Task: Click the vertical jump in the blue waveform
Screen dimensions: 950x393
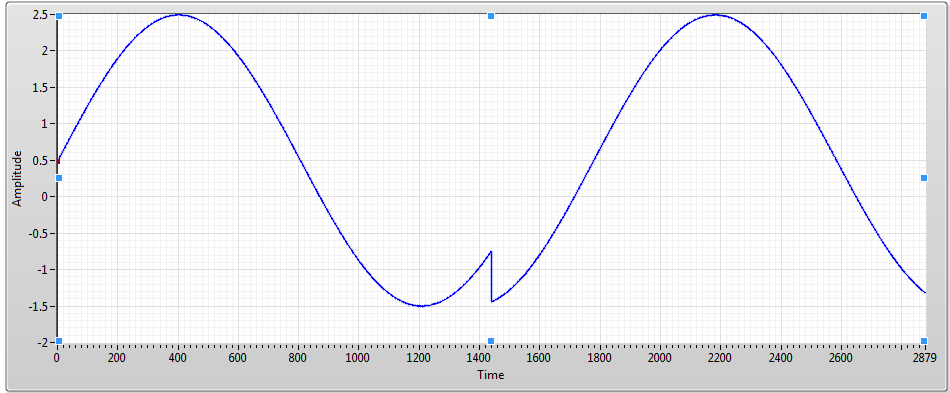Action: (491, 276)
